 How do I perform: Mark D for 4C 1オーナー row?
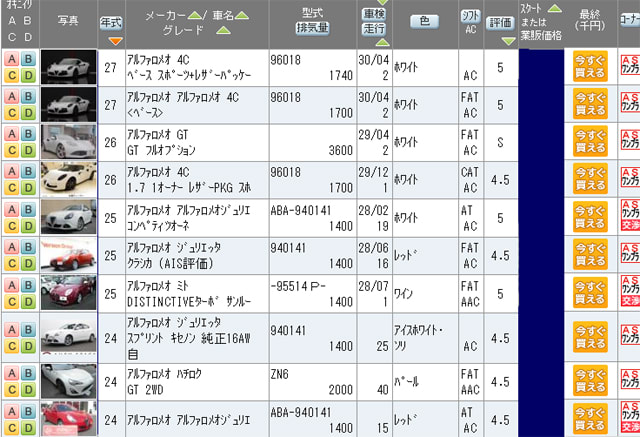click(28, 188)
